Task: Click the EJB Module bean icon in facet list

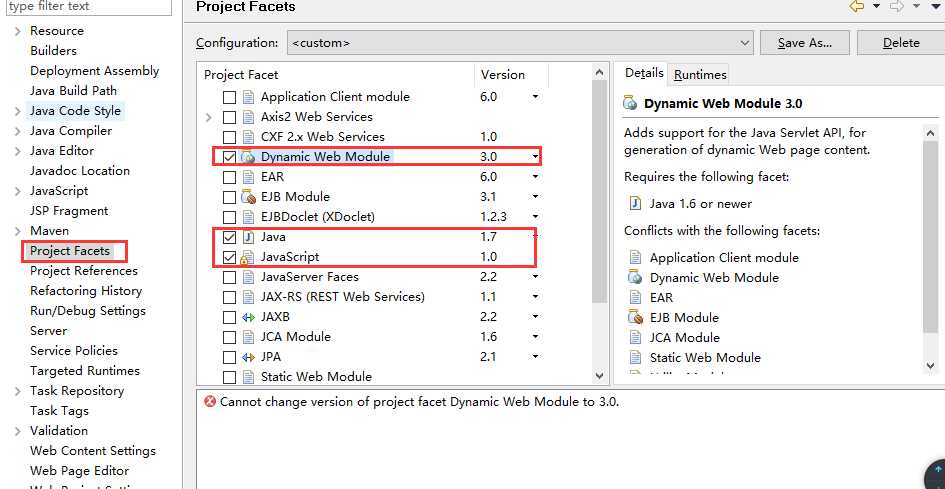Action: click(248, 197)
